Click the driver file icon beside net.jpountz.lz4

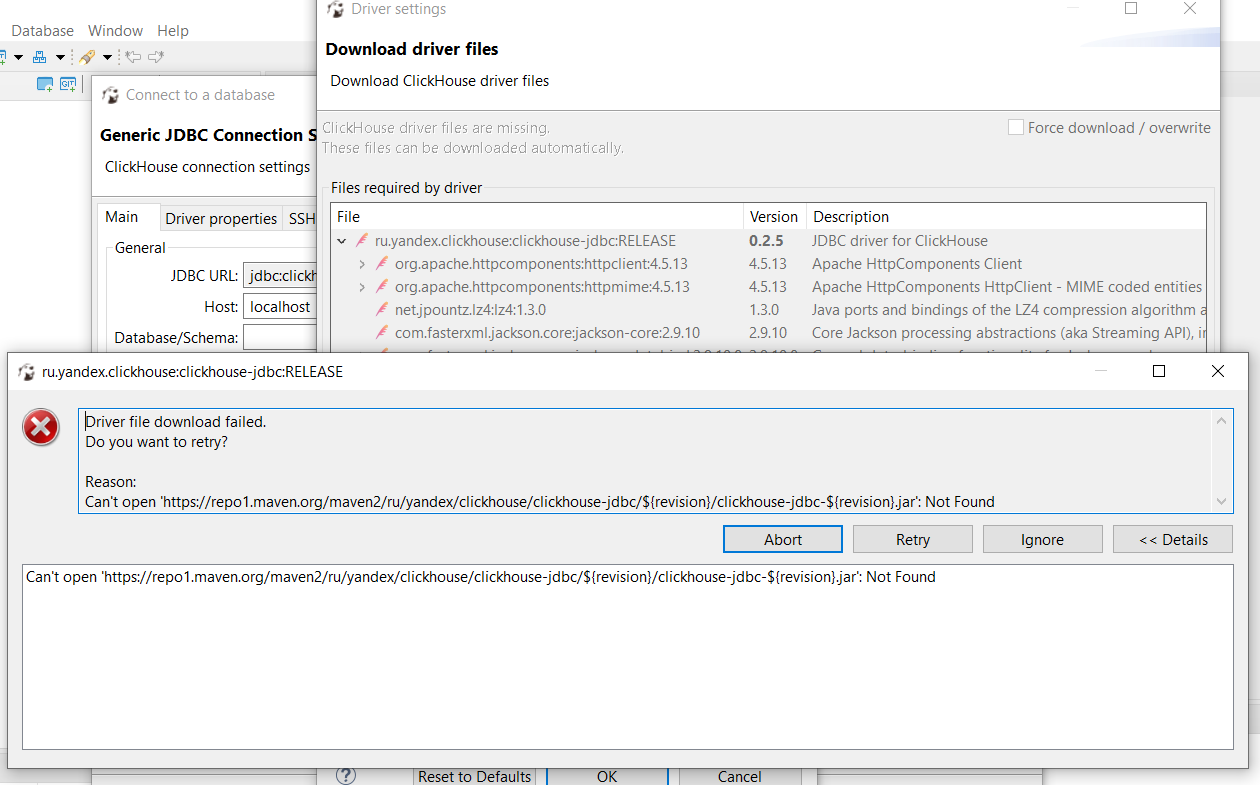tap(381, 309)
